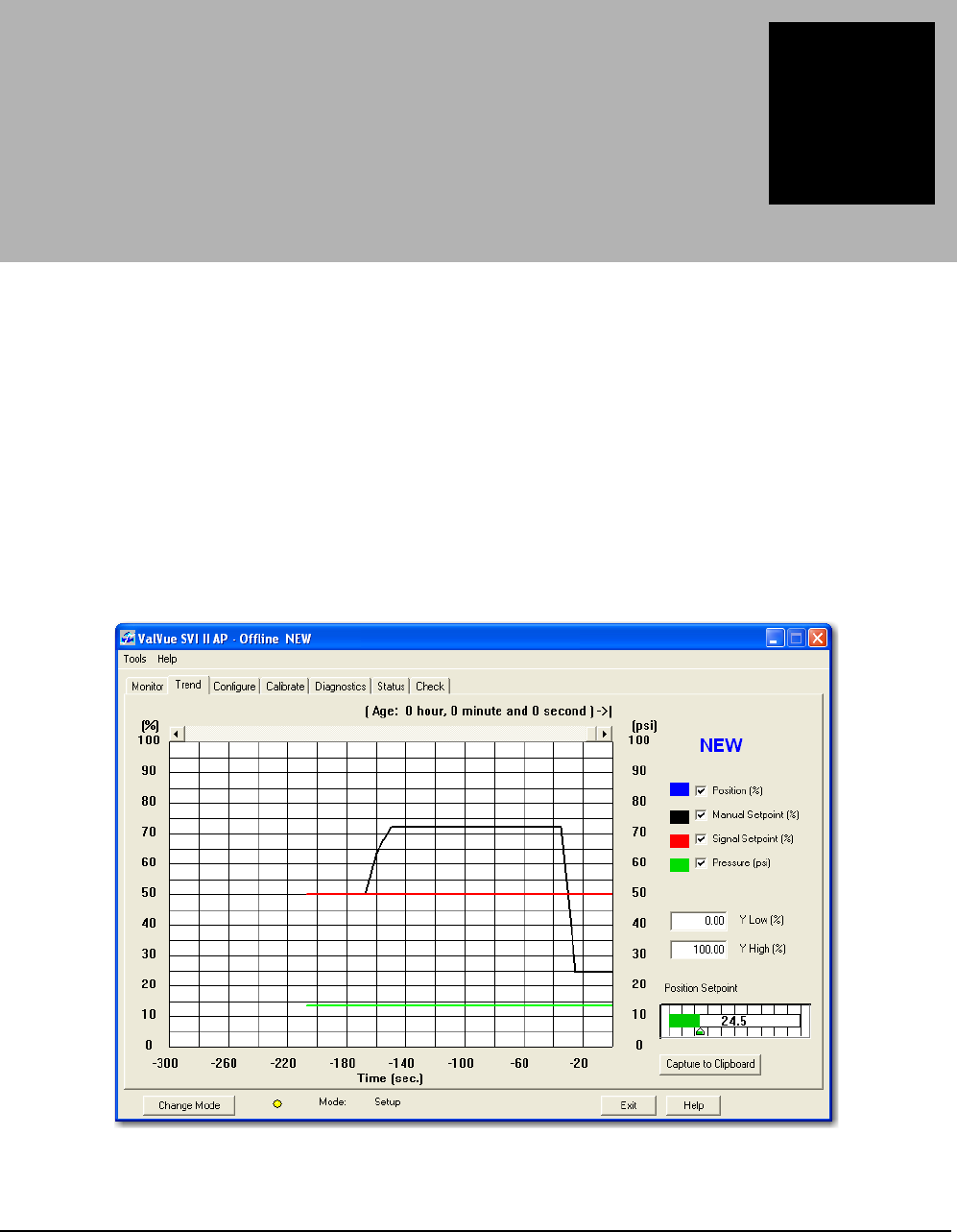Screen dimensions: 957x1232
Task: Click the green Pressure color swatch
Action: 680,864
